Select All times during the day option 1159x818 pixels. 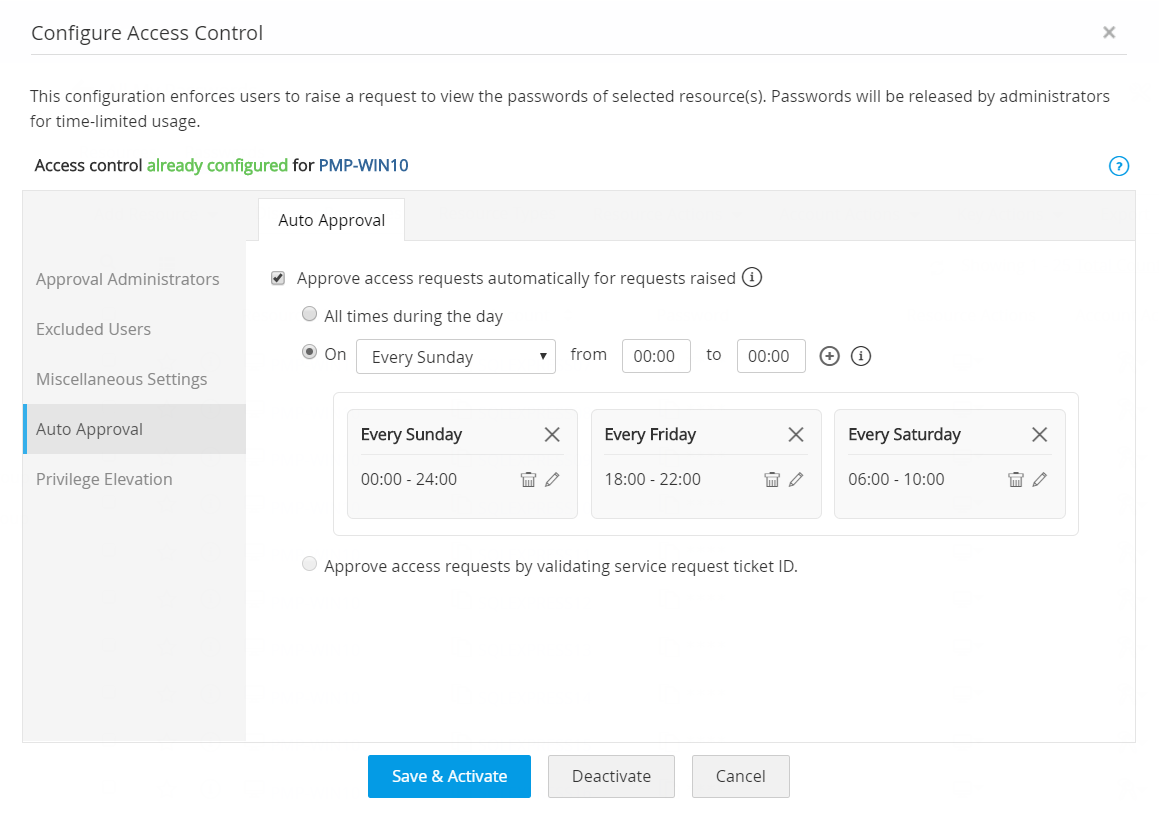coord(310,315)
